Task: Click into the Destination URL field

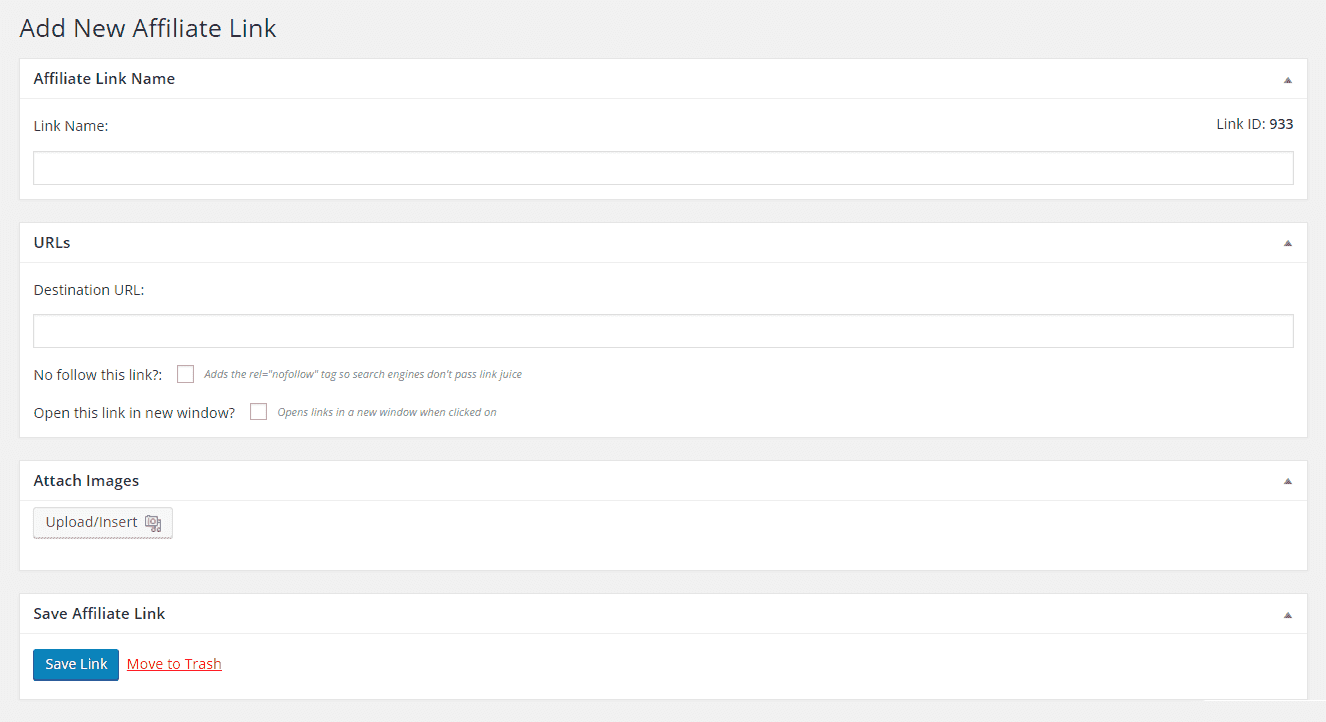Action: point(663,331)
